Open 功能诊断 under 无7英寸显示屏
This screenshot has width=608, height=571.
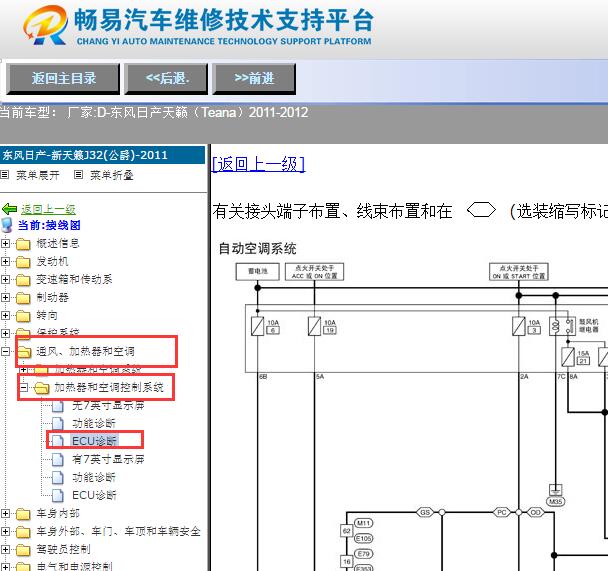point(94,423)
